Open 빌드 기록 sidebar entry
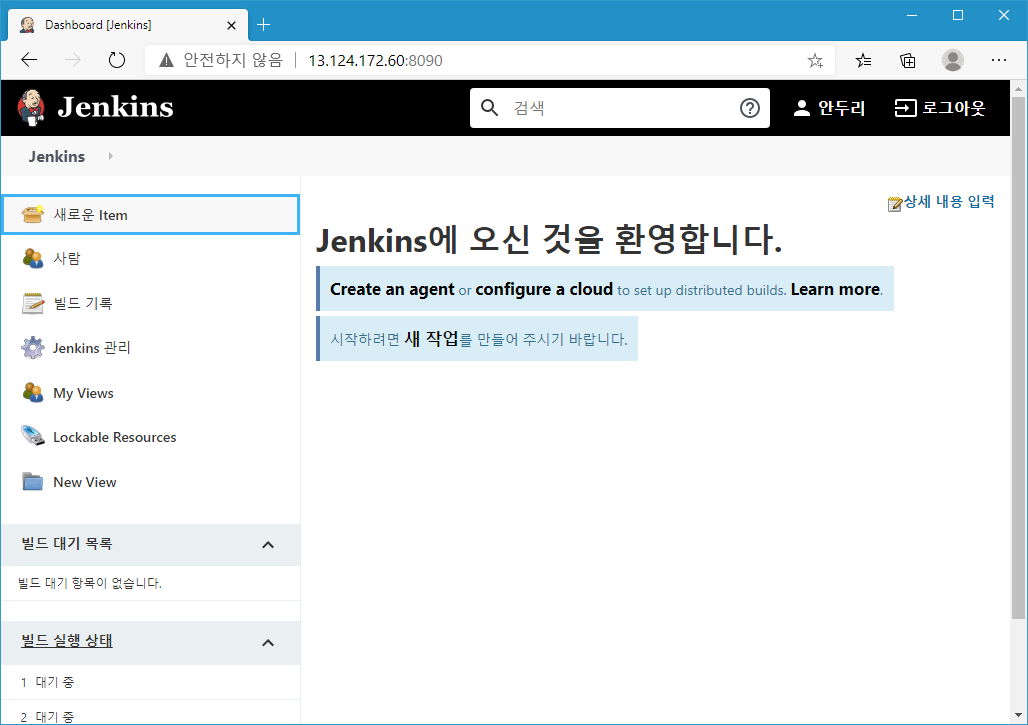This screenshot has height=725, width=1028. [x=83, y=303]
